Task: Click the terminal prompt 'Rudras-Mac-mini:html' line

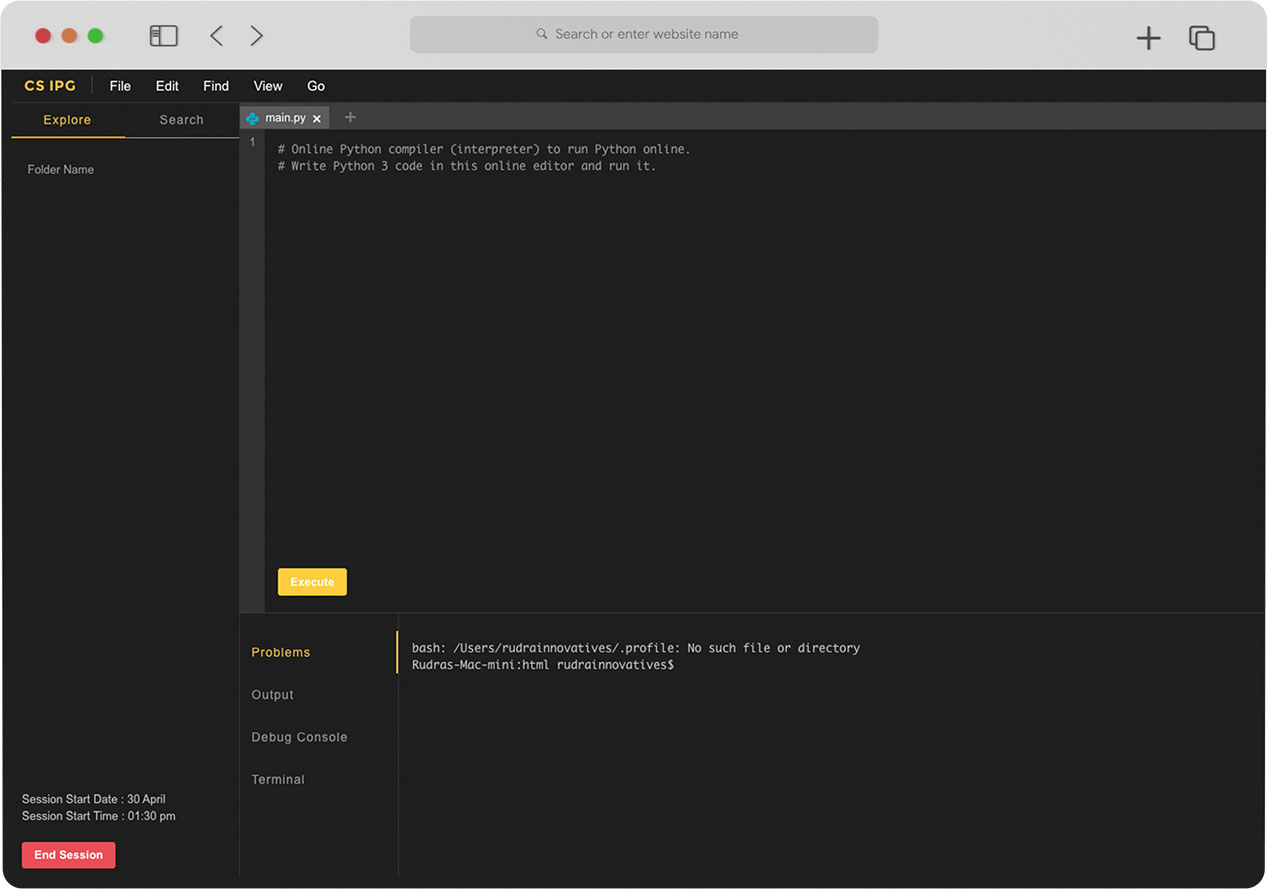Action: 543,665
